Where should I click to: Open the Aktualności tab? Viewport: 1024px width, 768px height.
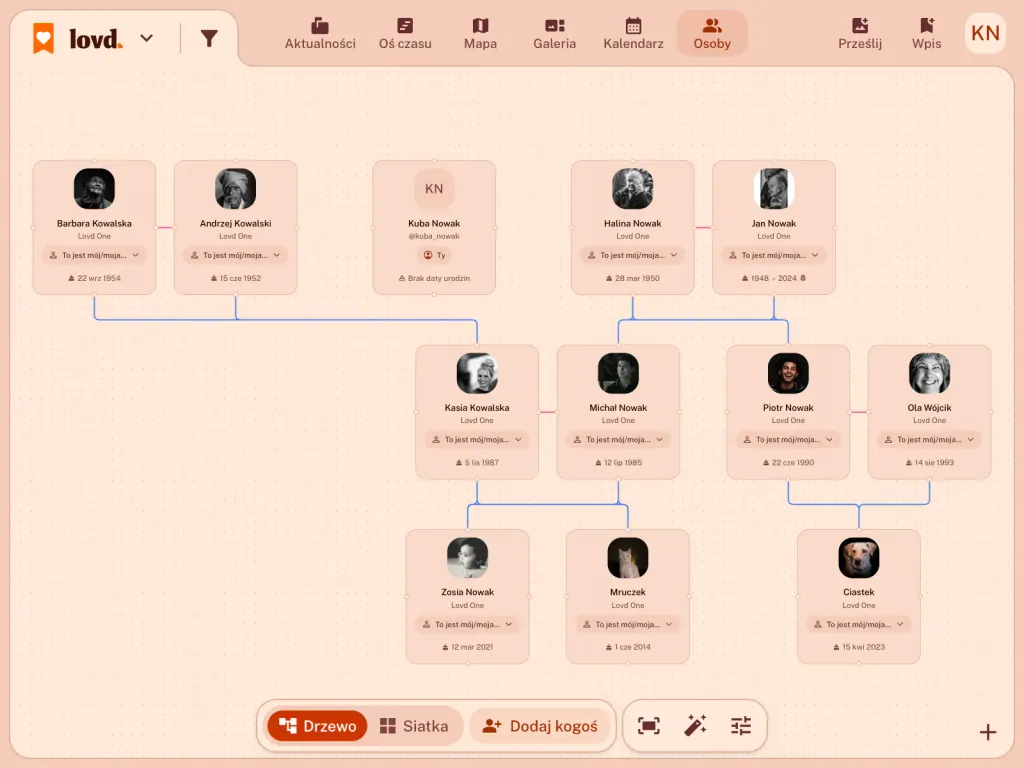pos(320,34)
